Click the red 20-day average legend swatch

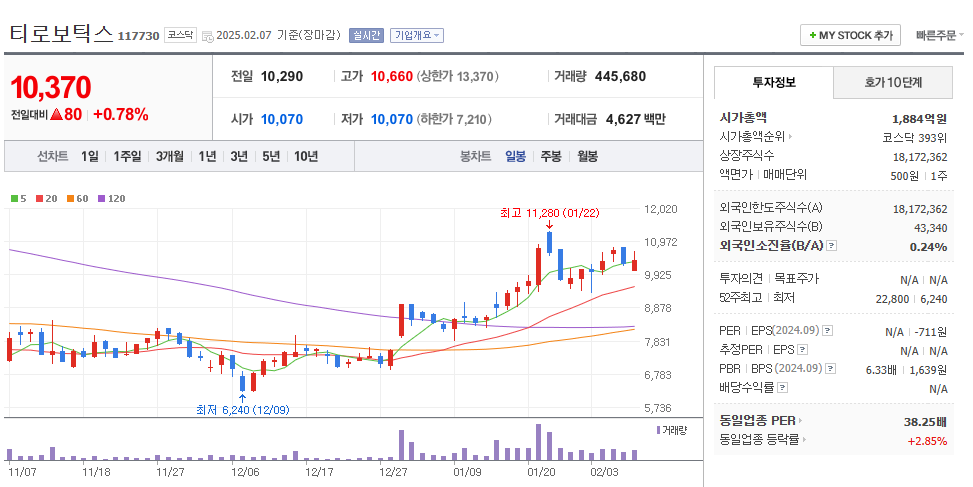pyautogui.click(x=40, y=199)
